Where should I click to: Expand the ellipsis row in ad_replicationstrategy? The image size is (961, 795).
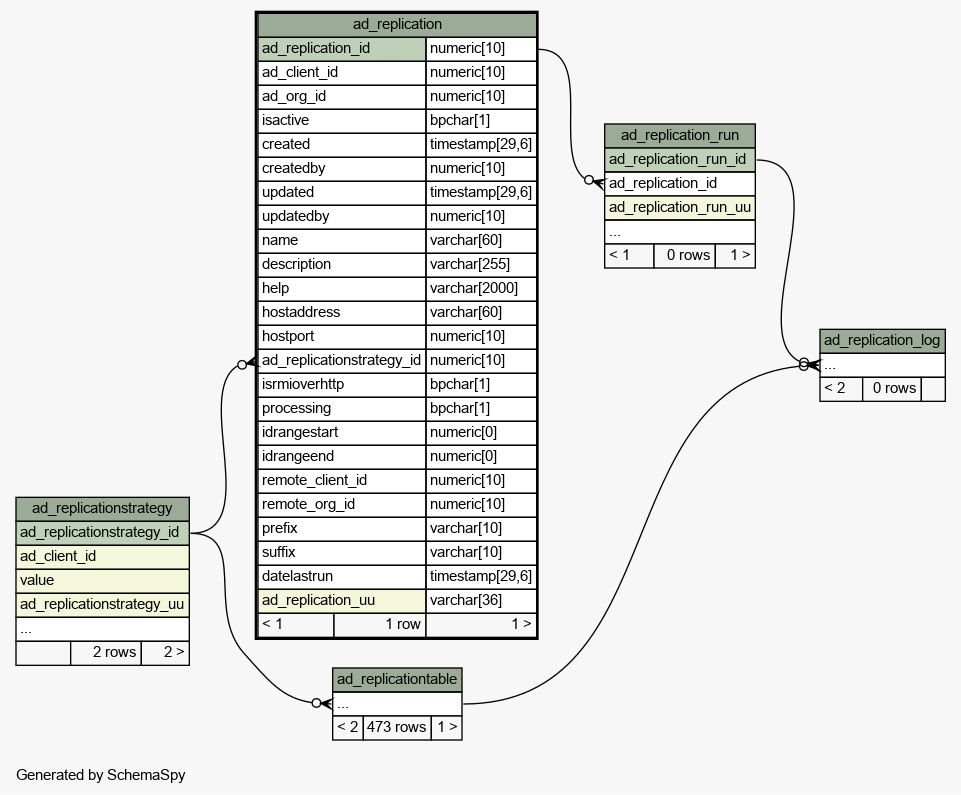(x=102, y=629)
